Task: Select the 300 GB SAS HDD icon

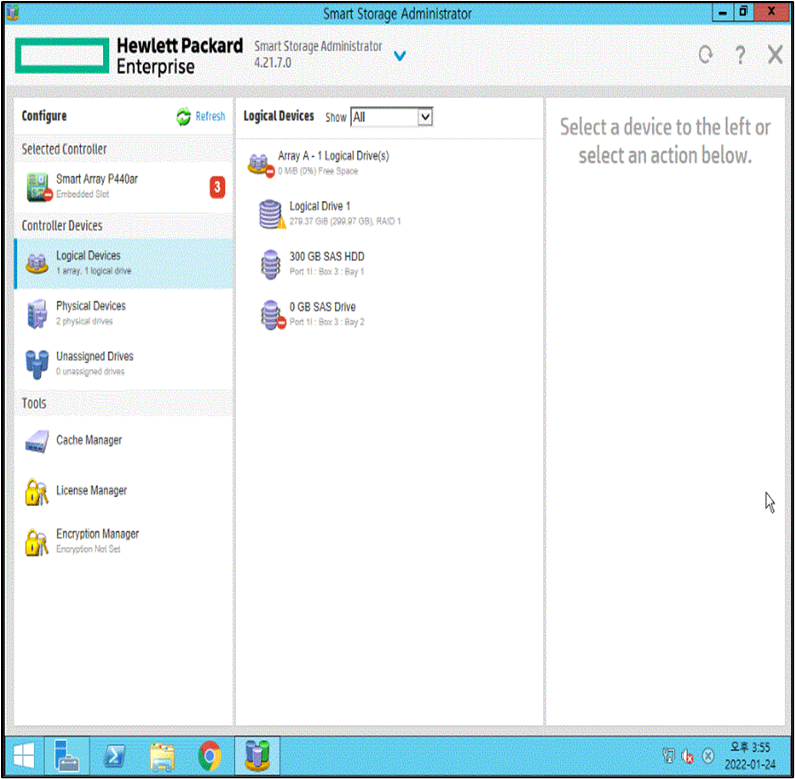Action: pos(271,264)
